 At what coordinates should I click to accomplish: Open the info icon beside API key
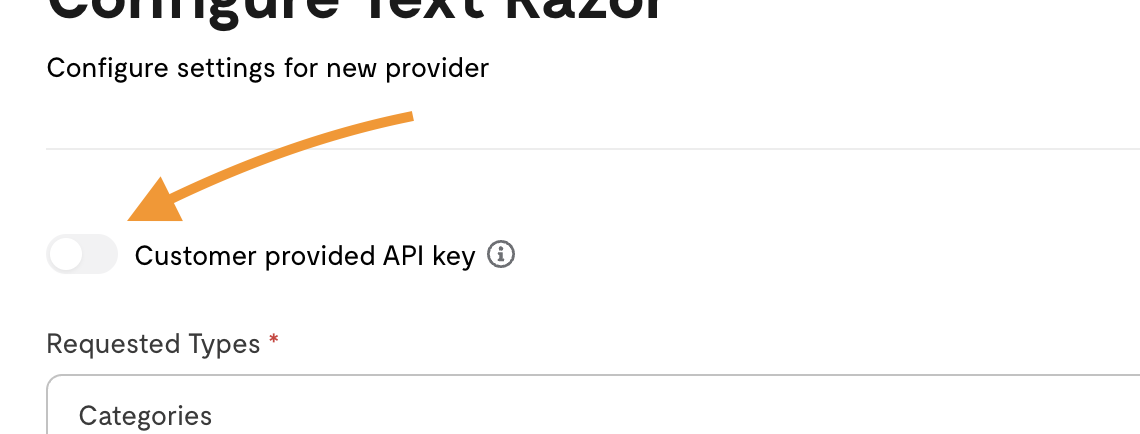(x=501, y=254)
